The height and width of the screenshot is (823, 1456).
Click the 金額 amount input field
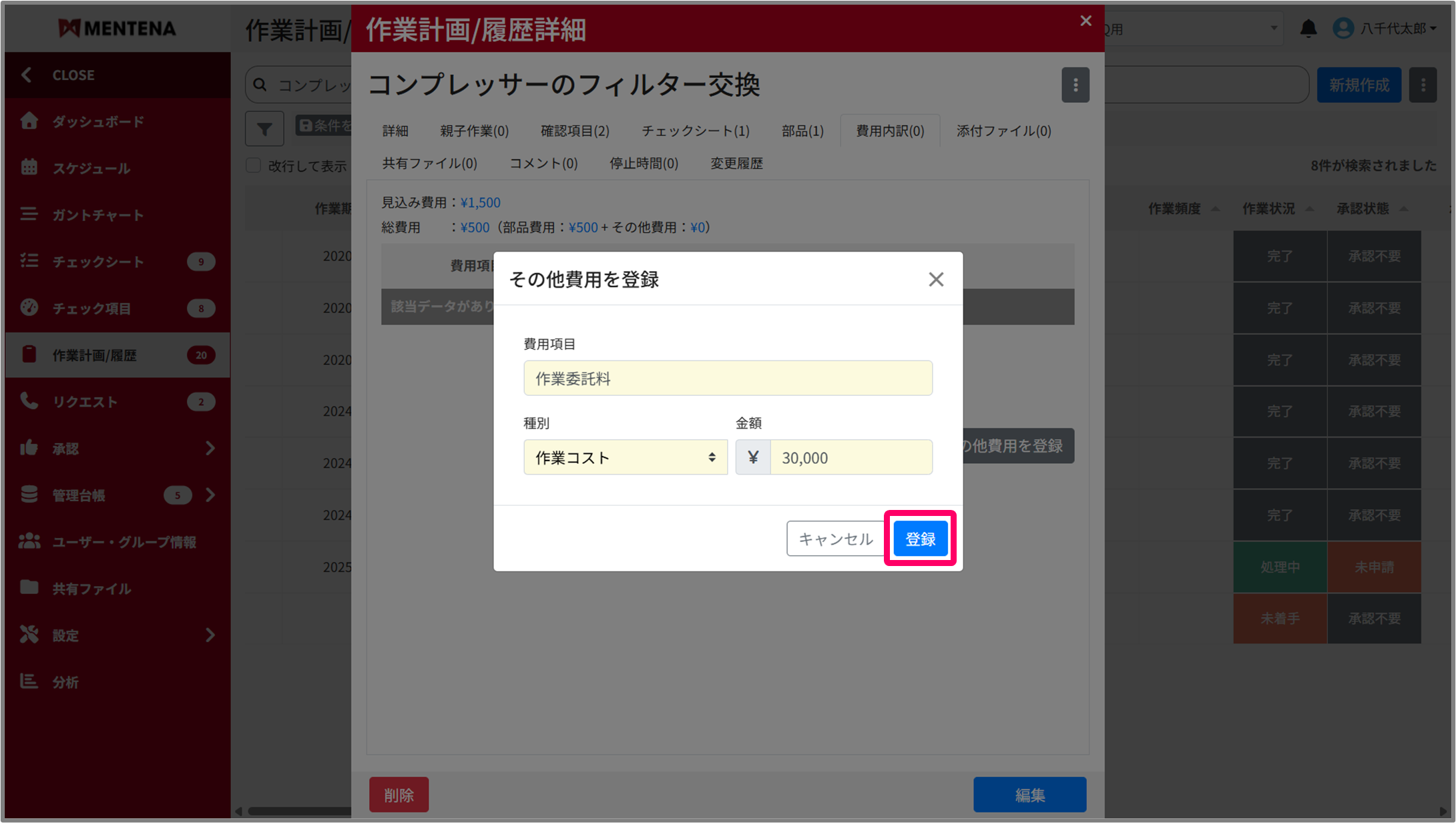851,457
